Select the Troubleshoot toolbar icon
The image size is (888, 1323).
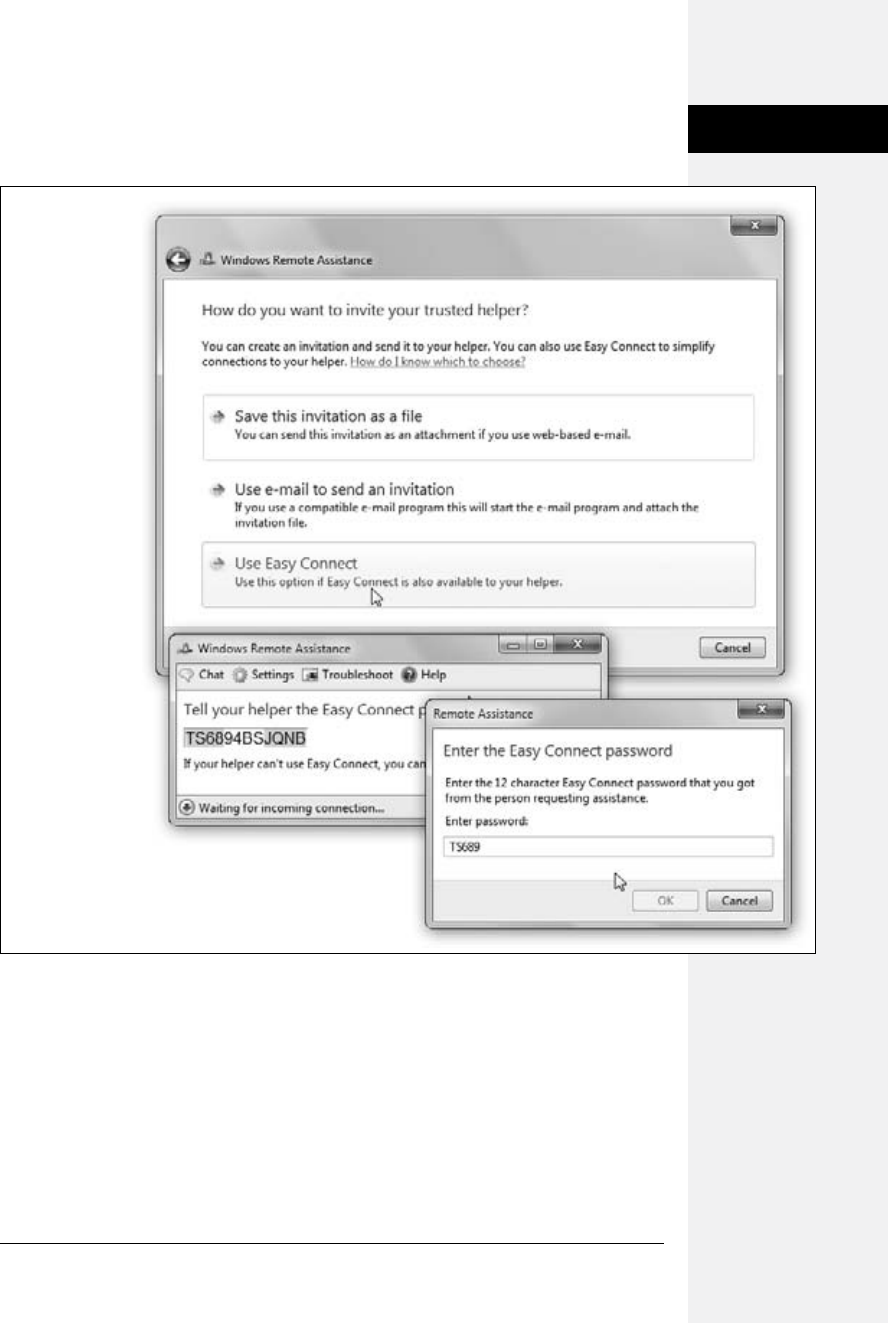click(x=310, y=675)
